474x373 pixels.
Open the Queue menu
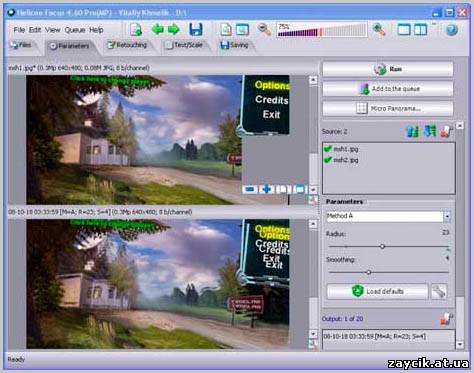tap(75, 30)
